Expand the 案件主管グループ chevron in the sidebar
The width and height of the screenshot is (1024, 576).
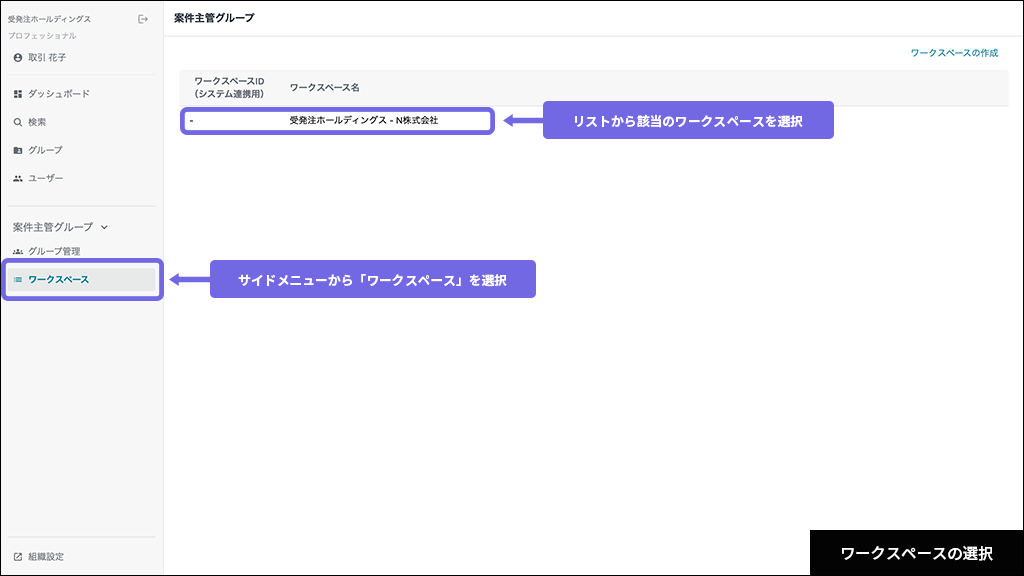pos(104,227)
